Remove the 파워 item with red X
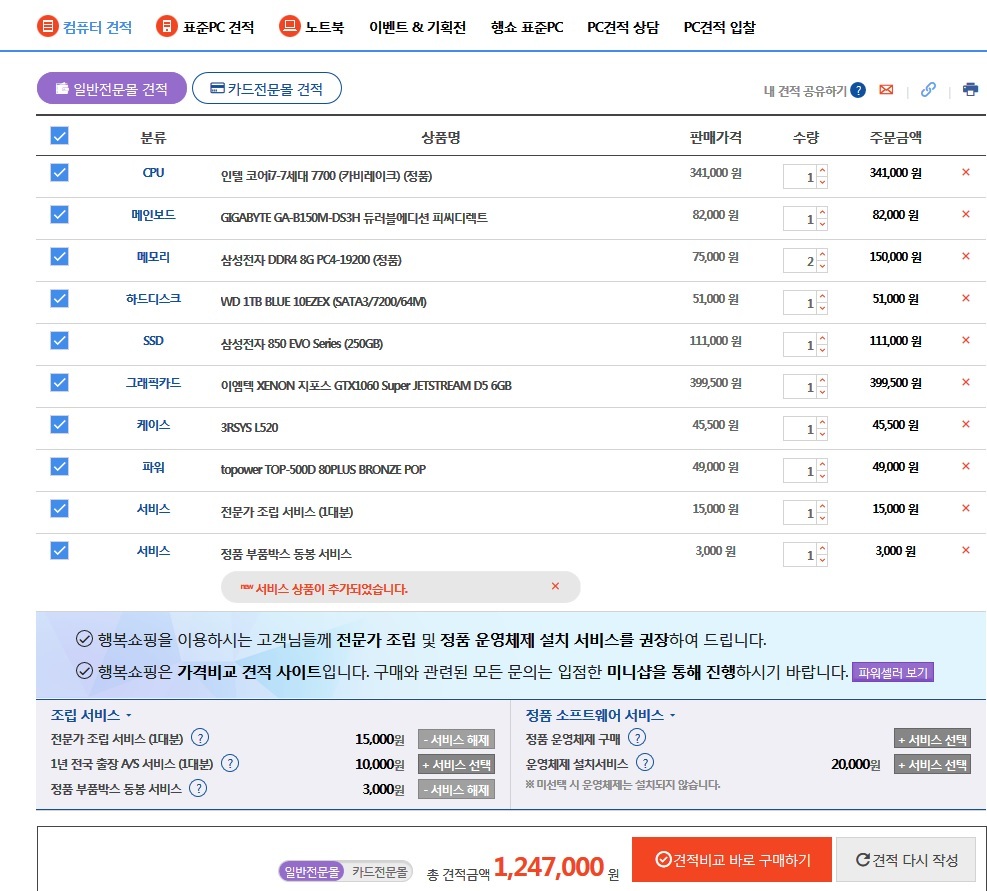Screen dimensions: 987x891 966,466
